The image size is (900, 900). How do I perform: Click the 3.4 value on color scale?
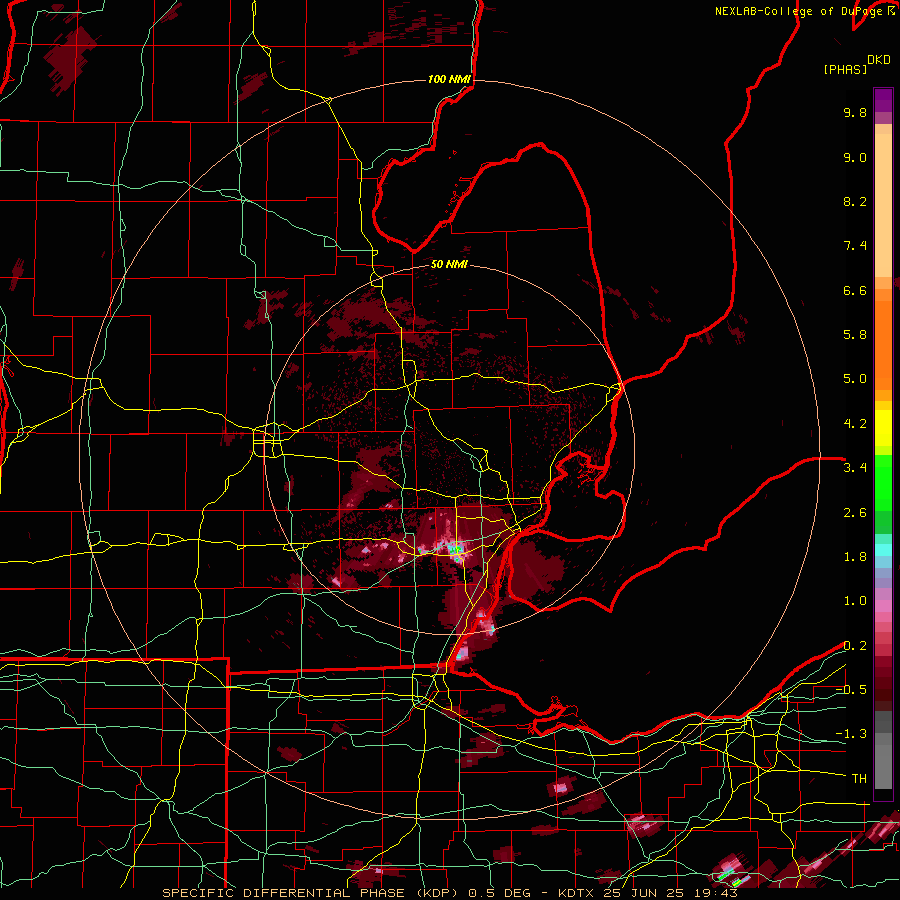pos(855,468)
